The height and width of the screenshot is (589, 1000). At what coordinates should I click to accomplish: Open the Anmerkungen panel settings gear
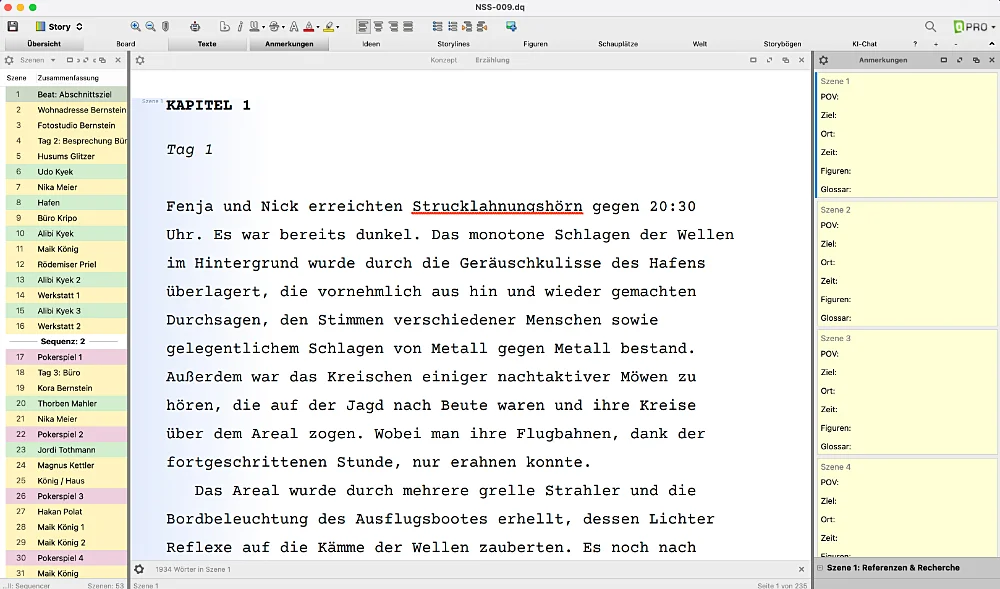pos(823,60)
